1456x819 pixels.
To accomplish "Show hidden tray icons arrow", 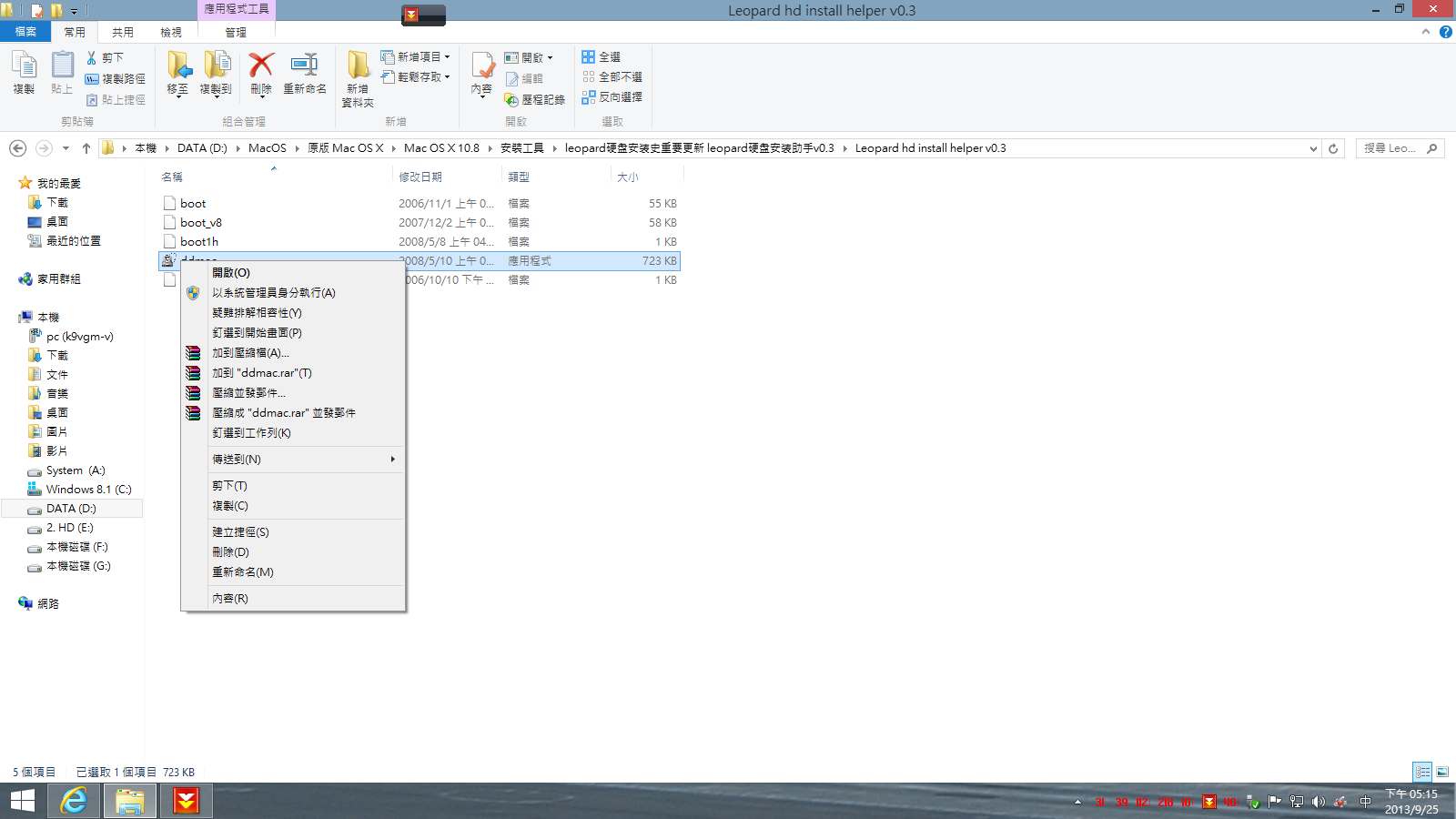I will pos(1077,802).
